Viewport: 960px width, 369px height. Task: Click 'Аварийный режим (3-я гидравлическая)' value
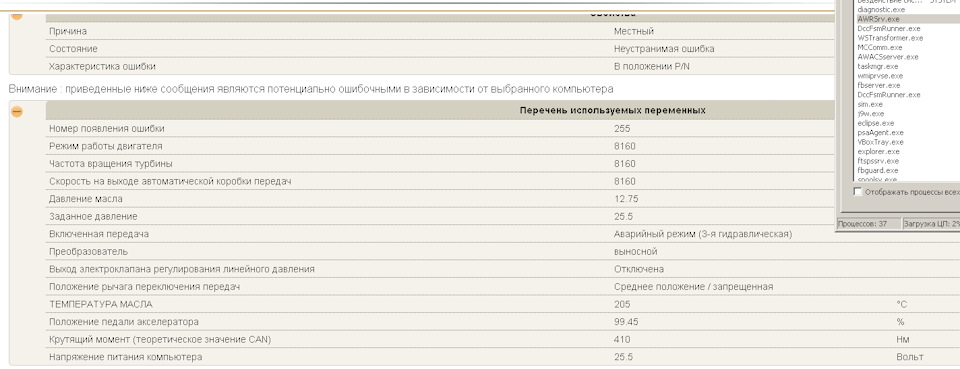coord(703,234)
